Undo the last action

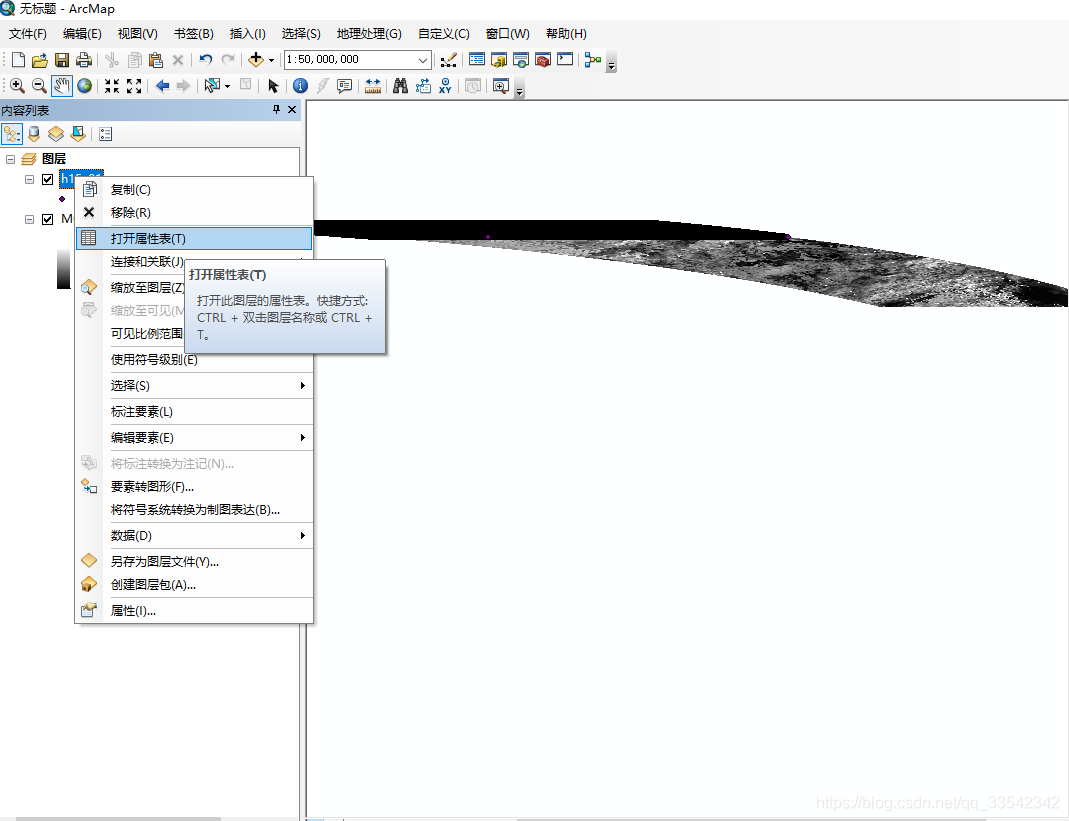206,60
